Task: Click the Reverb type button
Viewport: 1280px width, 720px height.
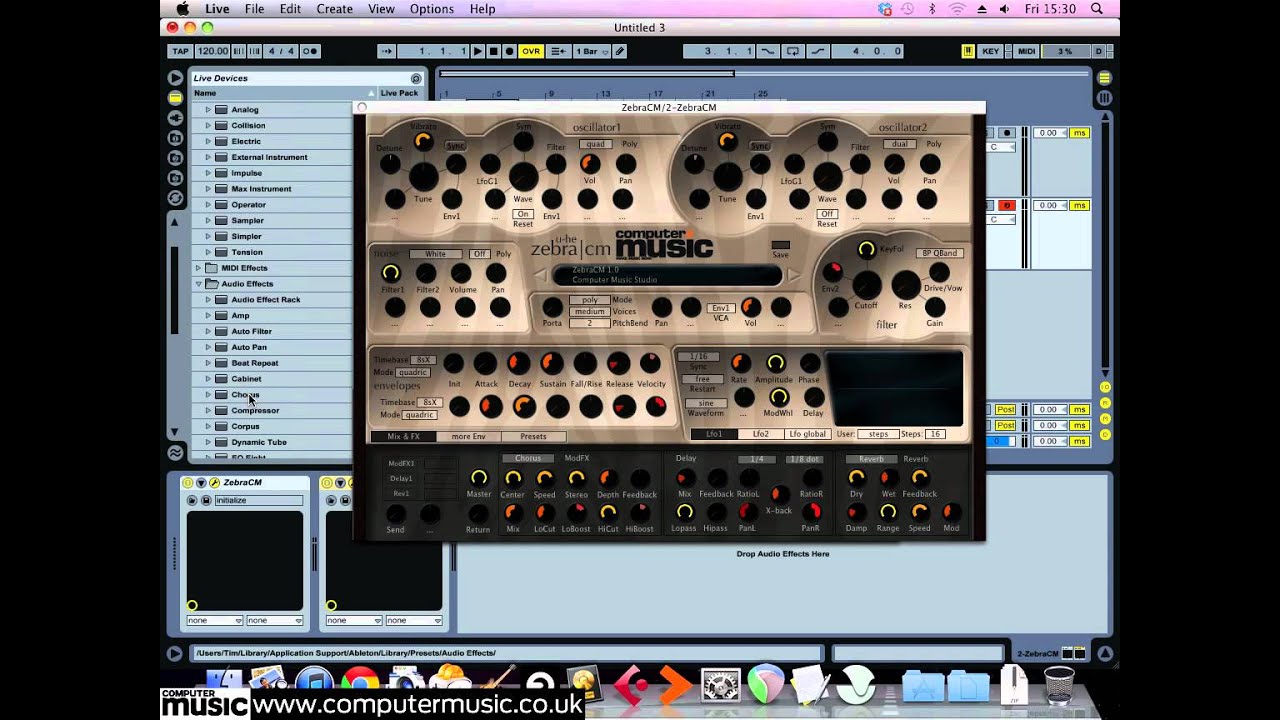Action: coord(871,459)
